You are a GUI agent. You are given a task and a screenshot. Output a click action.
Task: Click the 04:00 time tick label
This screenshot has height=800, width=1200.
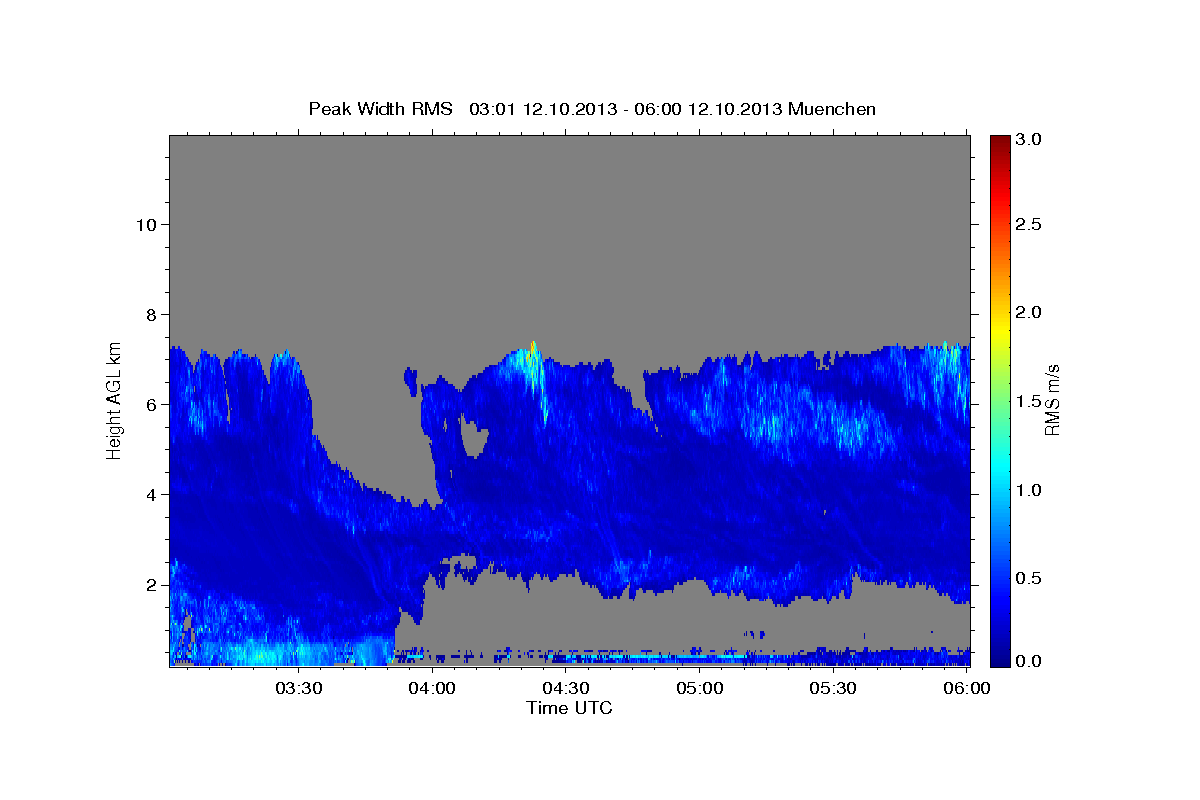pyautogui.click(x=432, y=689)
